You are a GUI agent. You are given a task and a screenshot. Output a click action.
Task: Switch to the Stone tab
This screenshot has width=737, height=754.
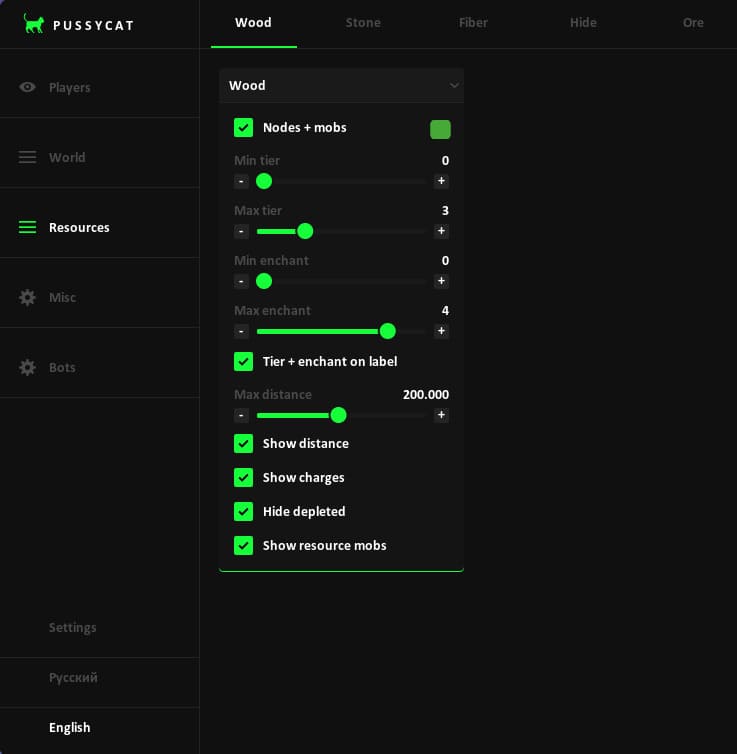pos(363,23)
